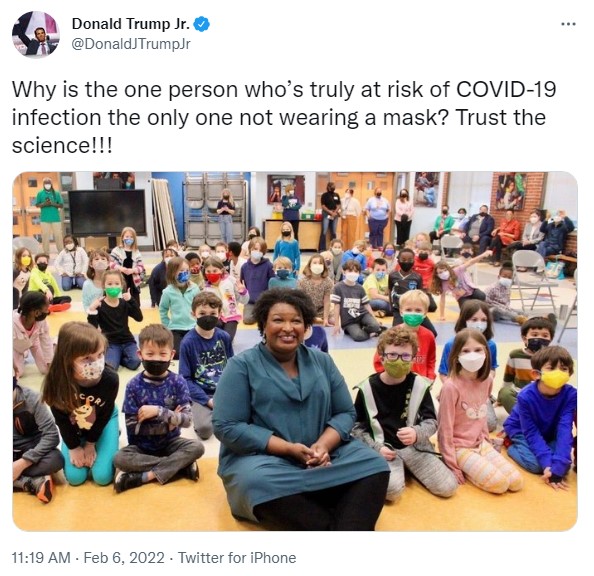Click the blond boy in green mask
The image size is (594, 576).
(x=415, y=333)
